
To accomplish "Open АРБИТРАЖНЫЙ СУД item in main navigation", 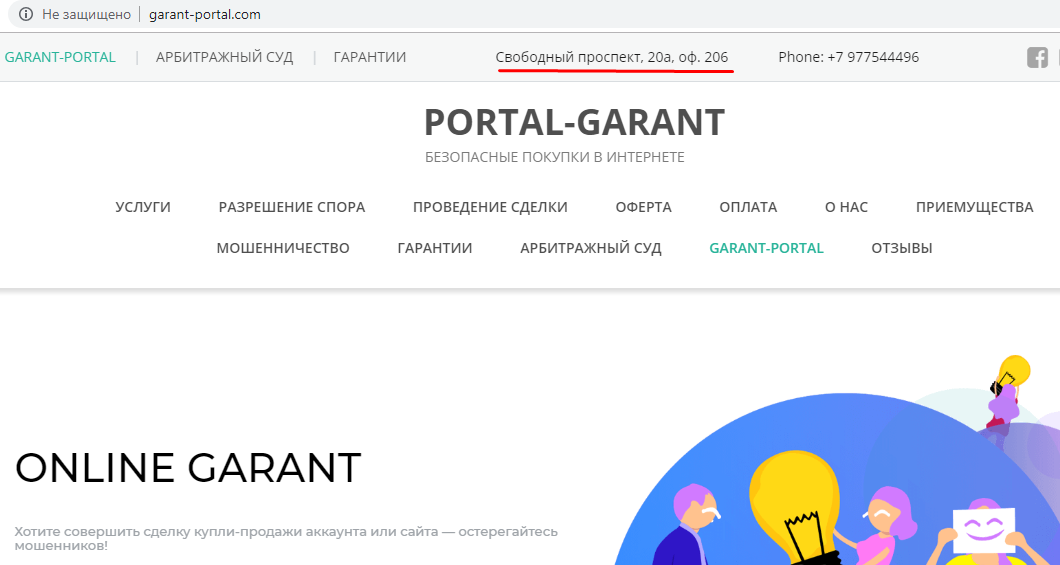I will pyautogui.click(x=591, y=248).
